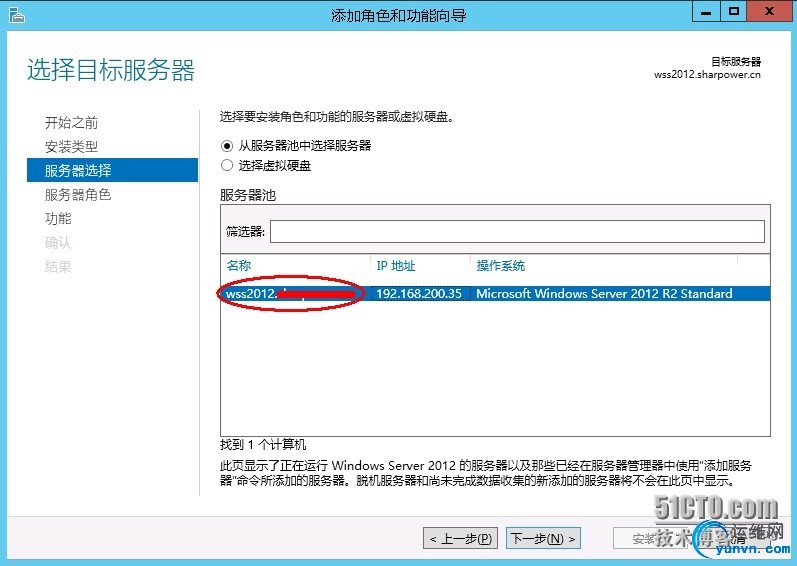Click the IP cell 192.168.200.35

click(419, 294)
